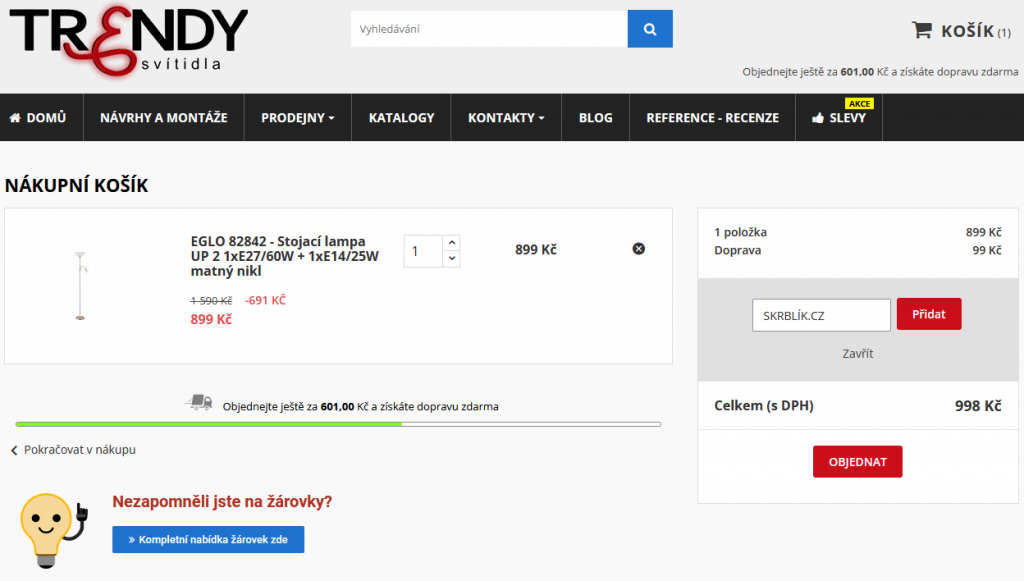Click the yellow AKCE badge
The image size is (1024, 581).
tap(859, 103)
